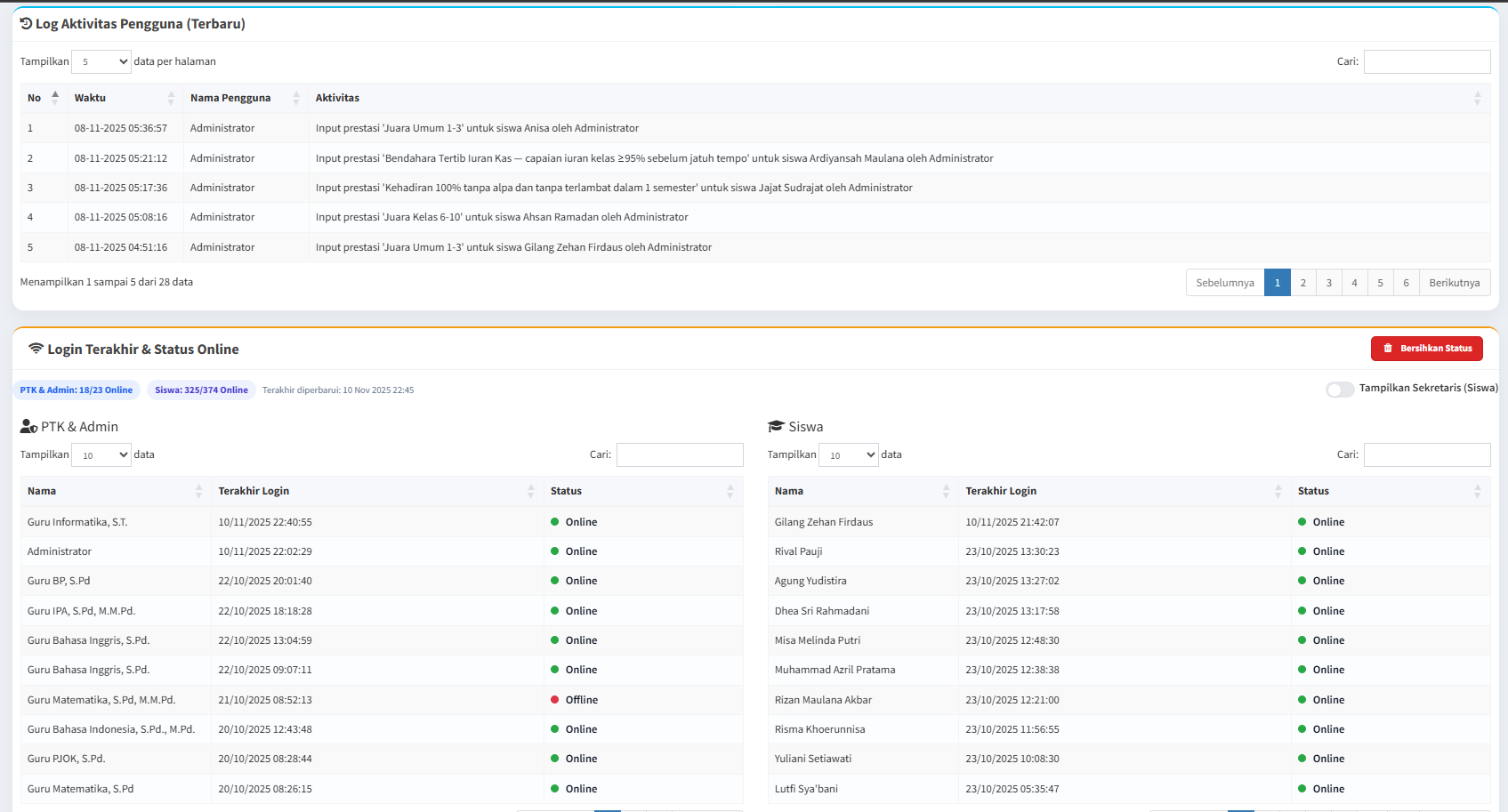Screen dimensions: 1508x812
Task: Click the sort arrows on Aktivitas column
Action: pyautogui.click(x=1477, y=98)
